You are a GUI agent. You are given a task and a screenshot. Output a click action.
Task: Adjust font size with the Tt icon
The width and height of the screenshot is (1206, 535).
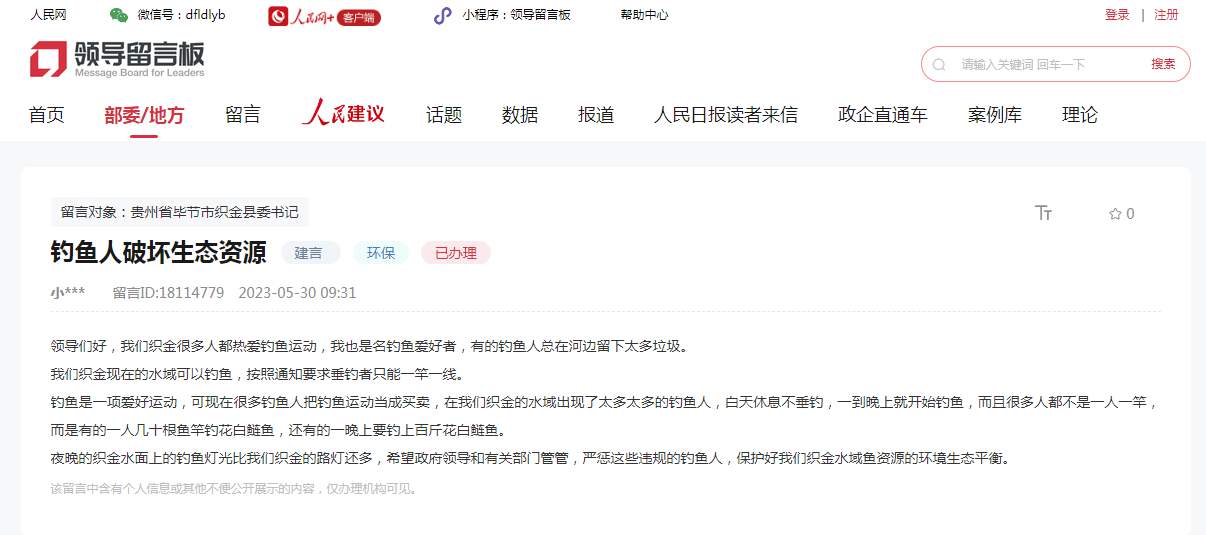(1044, 213)
